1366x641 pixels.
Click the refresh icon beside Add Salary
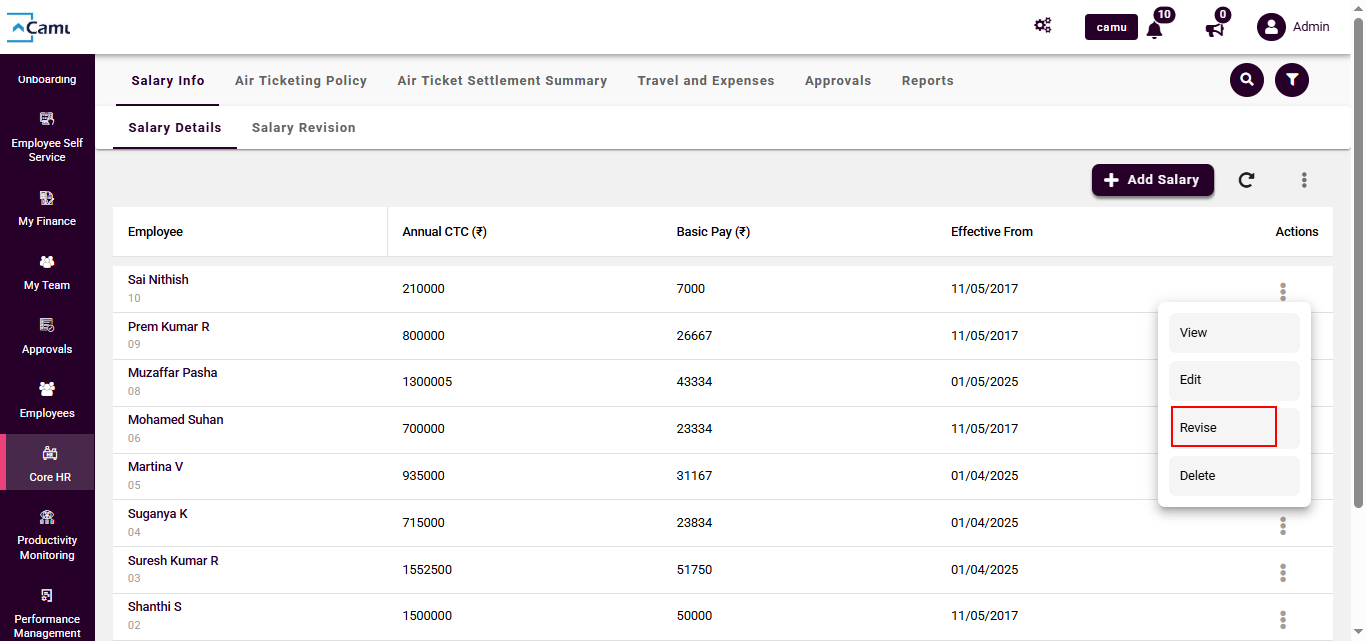[1246, 180]
